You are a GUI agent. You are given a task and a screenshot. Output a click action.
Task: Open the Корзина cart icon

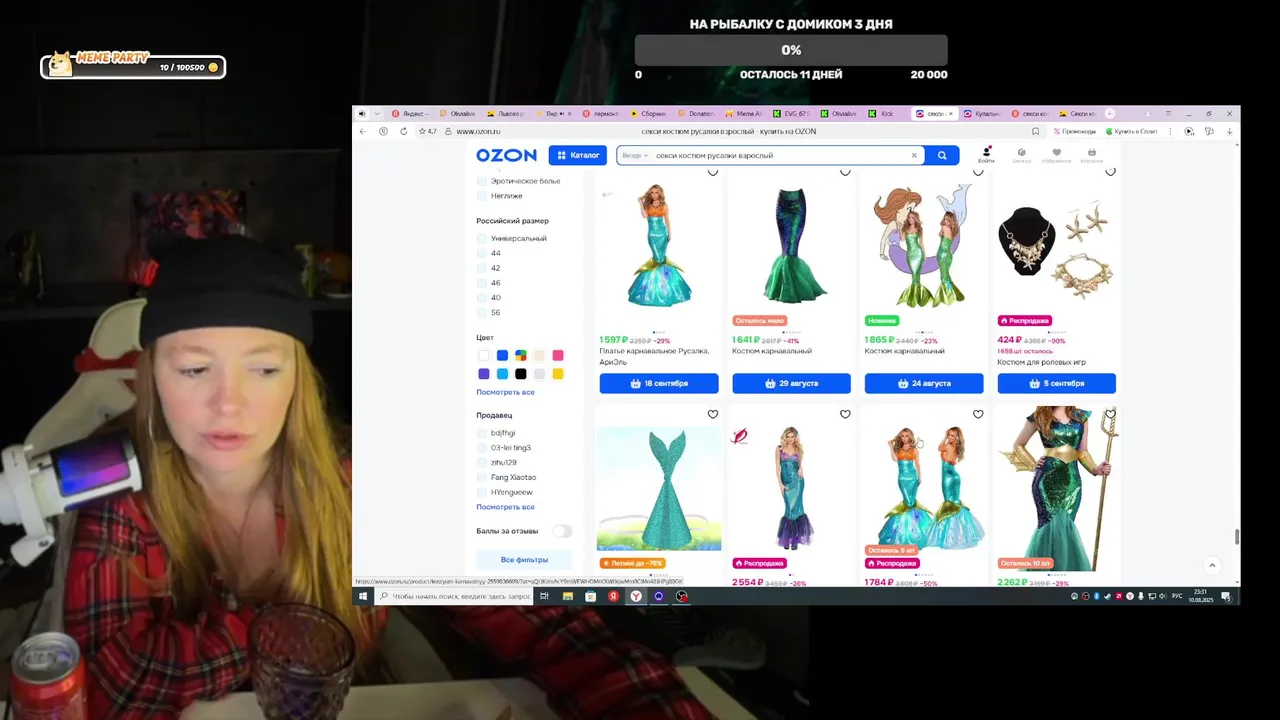pyautogui.click(x=1092, y=154)
